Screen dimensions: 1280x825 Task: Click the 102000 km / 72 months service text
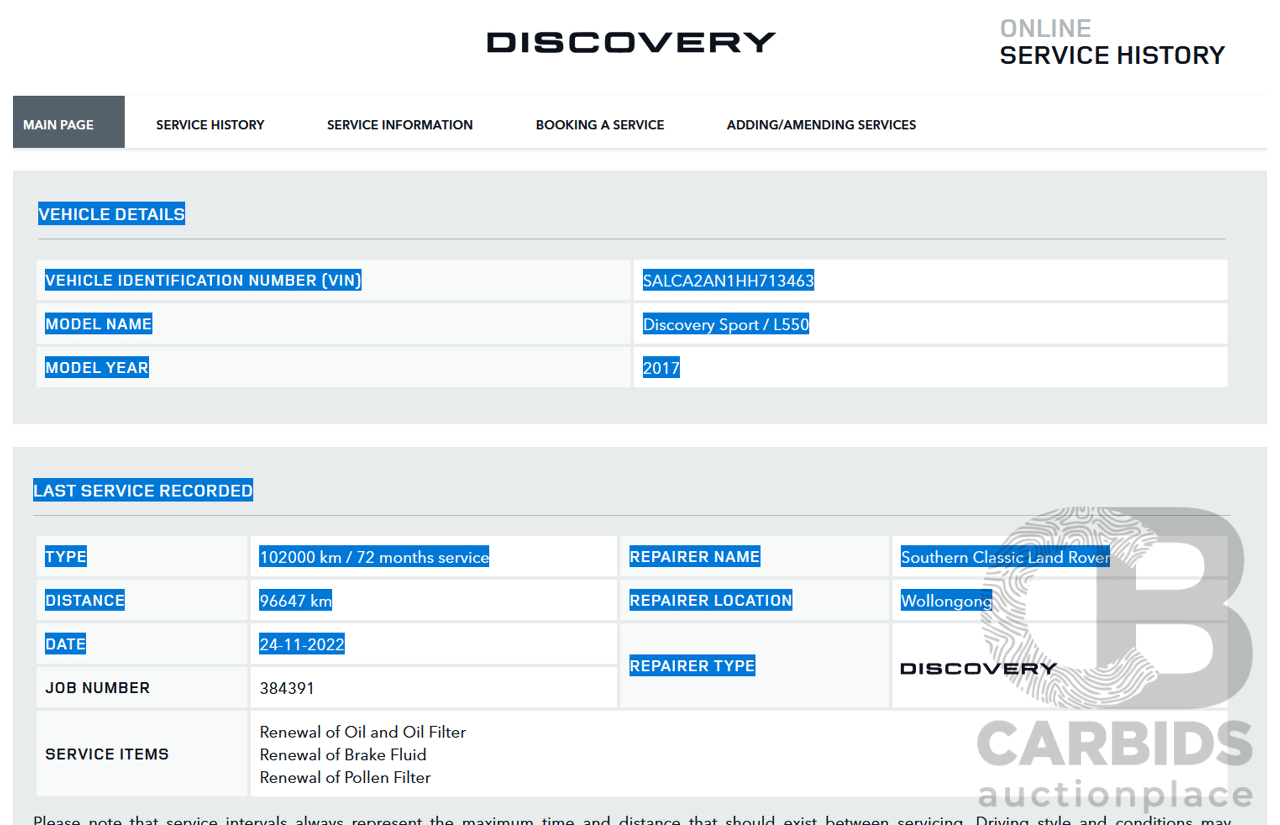click(x=374, y=557)
